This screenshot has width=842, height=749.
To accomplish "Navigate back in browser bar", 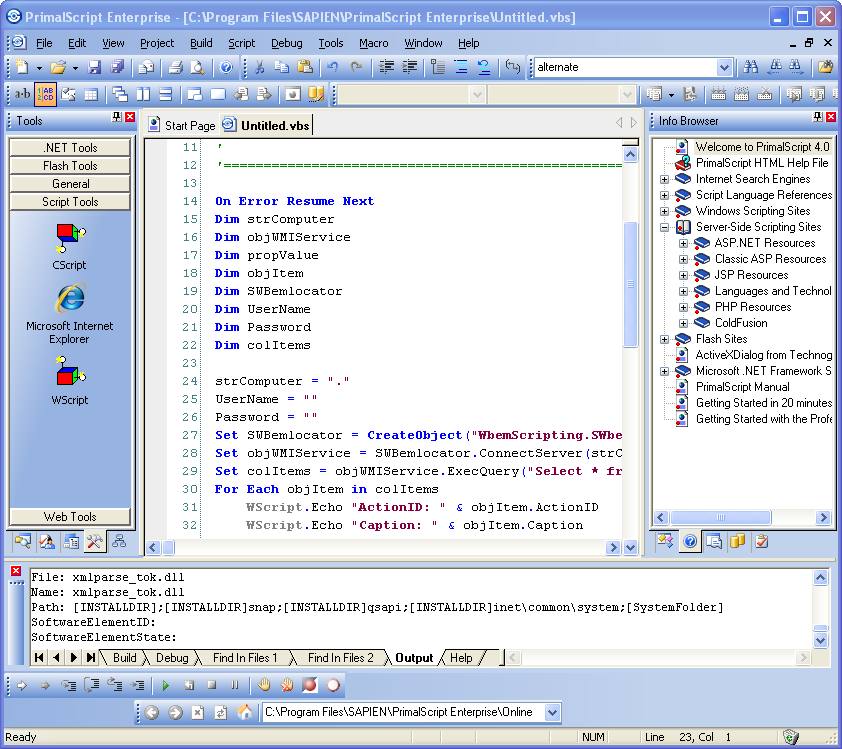I will [x=152, y=712].
